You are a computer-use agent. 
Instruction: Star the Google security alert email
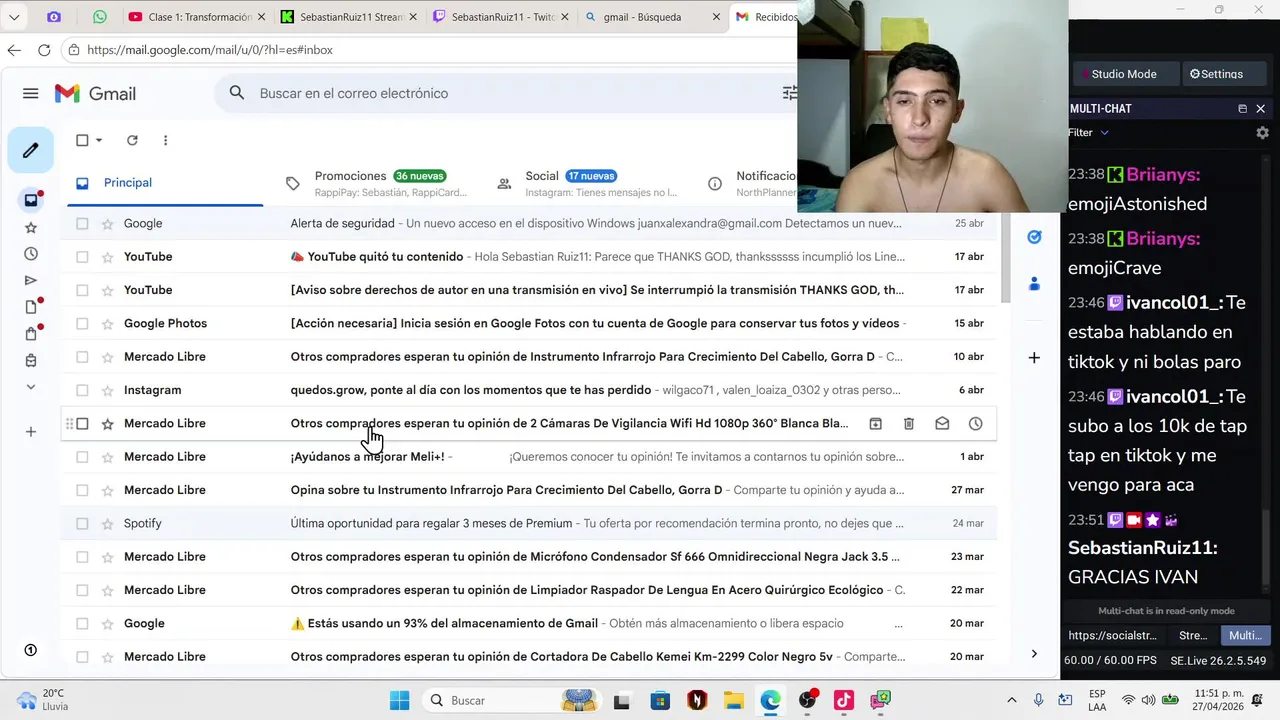(107, 224)
